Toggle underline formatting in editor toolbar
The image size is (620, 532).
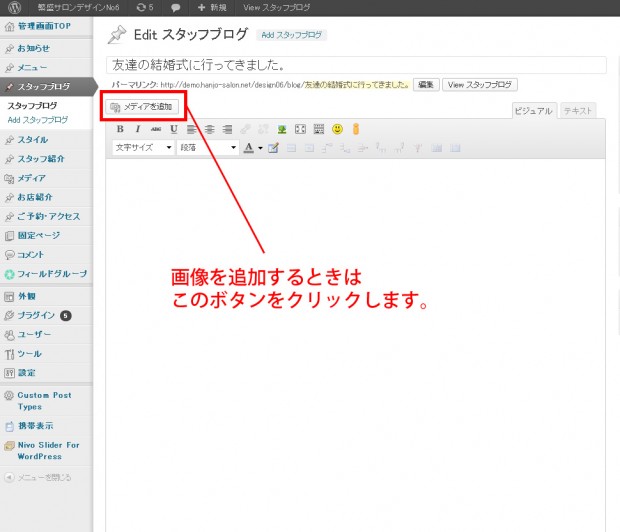(173, 129)
